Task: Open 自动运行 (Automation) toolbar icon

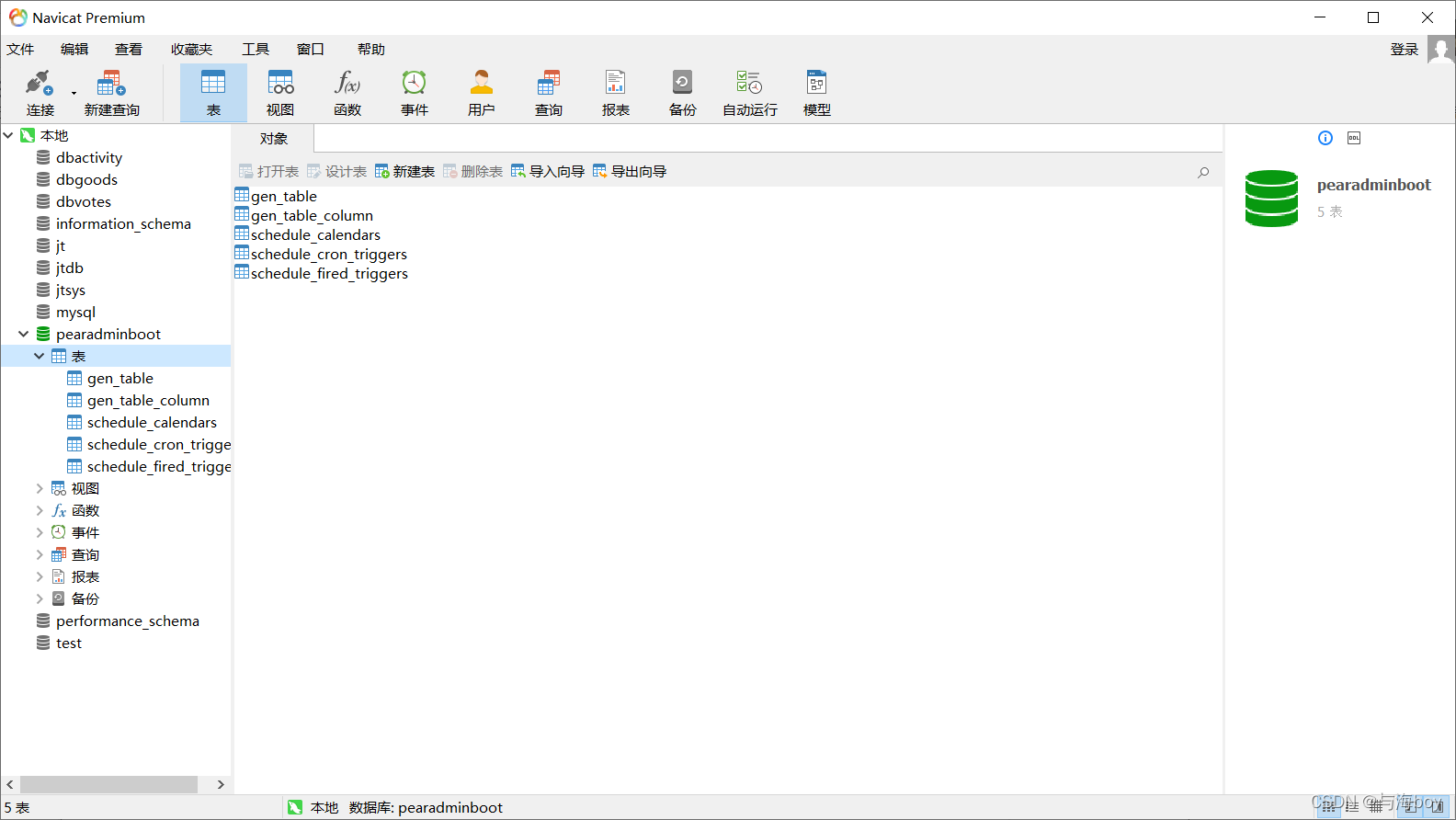Action: 750,93
